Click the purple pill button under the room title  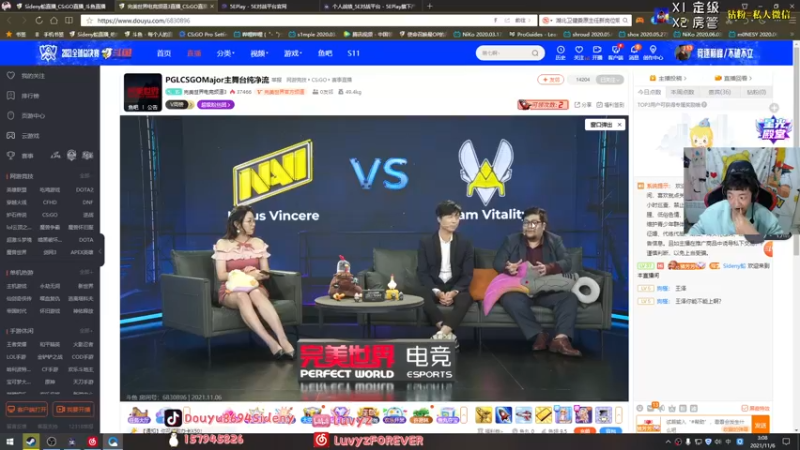pos(215,105)
